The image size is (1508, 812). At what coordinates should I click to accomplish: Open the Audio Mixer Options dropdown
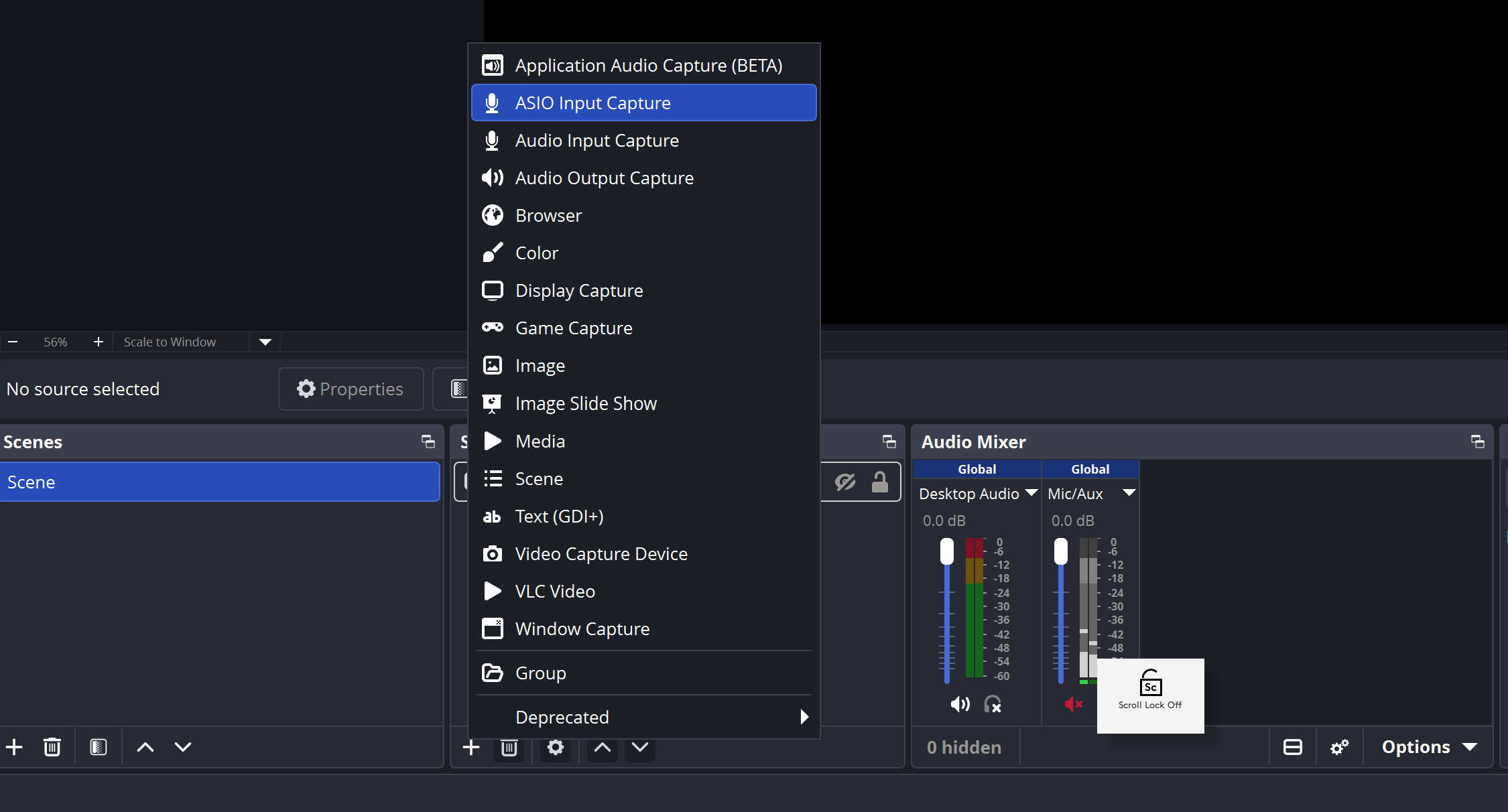point(1430,747)
